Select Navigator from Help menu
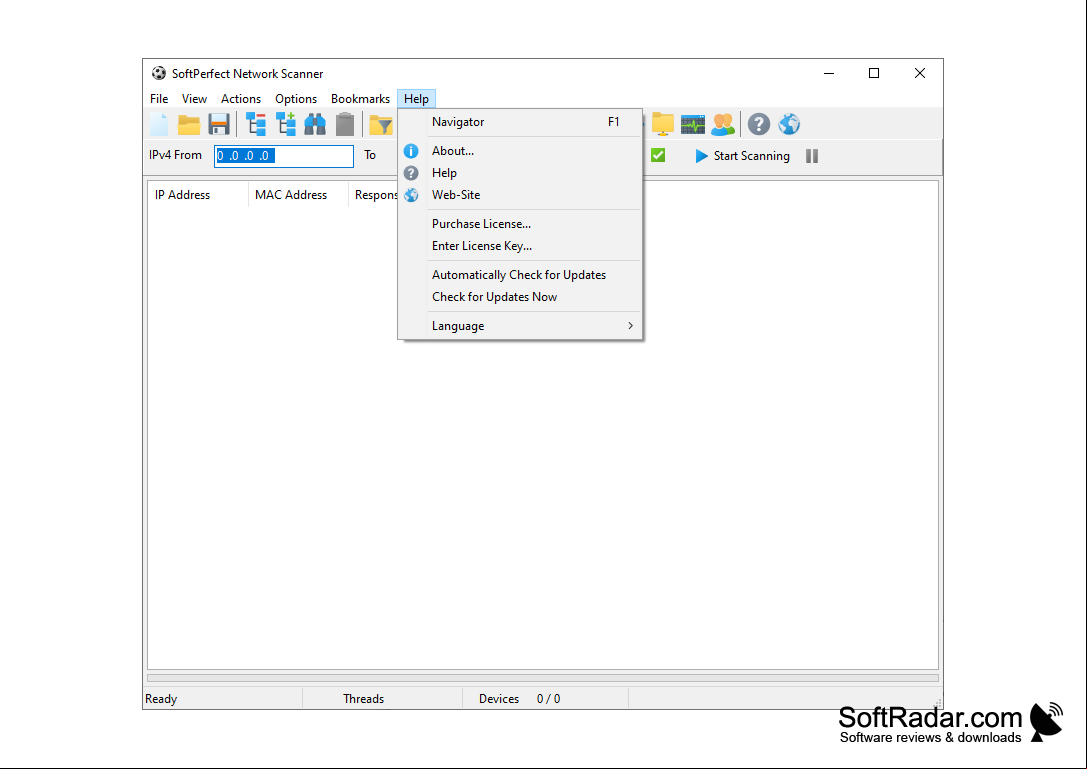1087x769 pixels. (521, 122)
